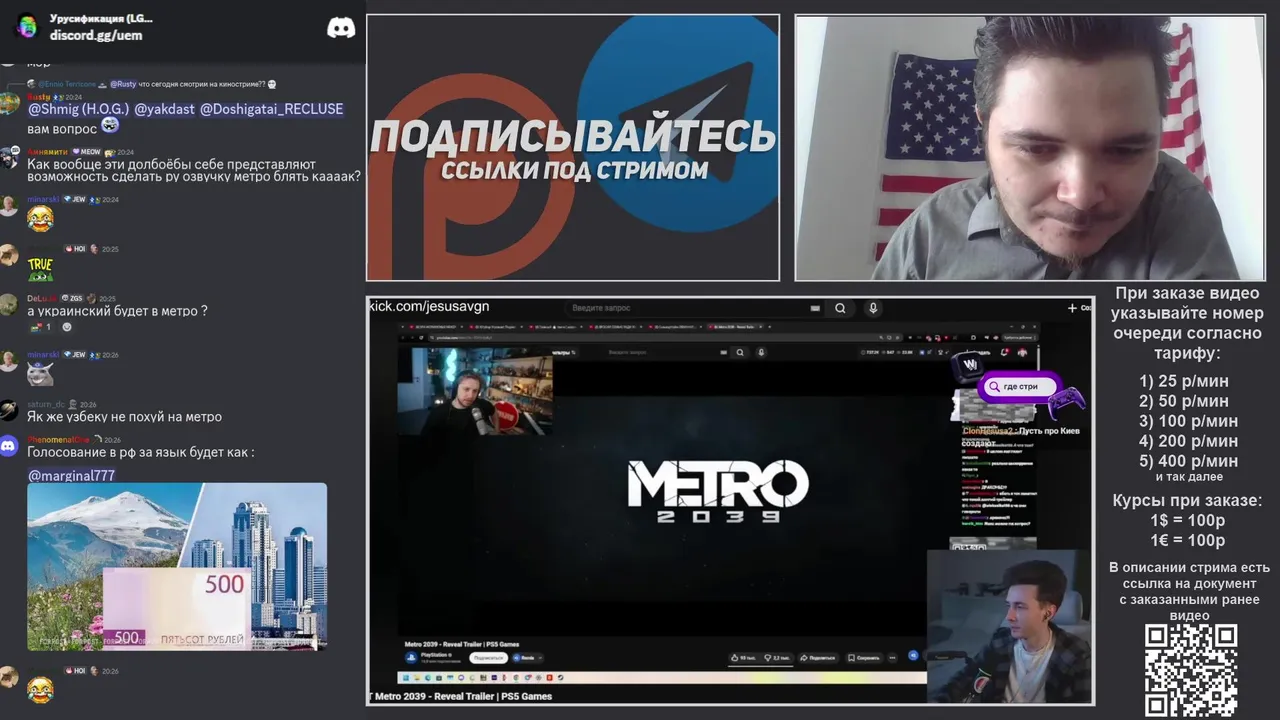Click the inner-browser microphone search icon

tap(761, 352)
